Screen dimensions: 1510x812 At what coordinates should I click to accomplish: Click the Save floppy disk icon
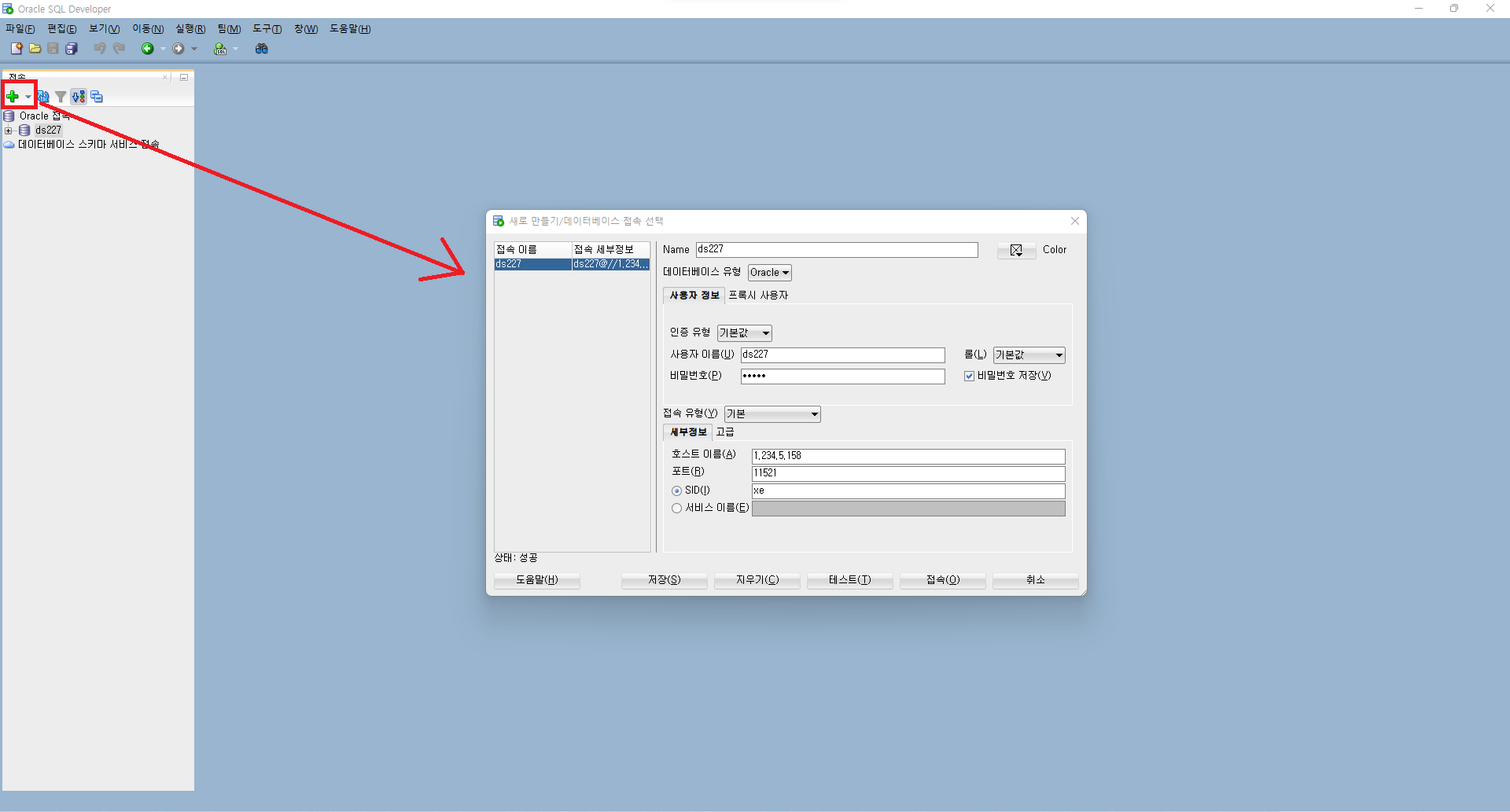[x=53, y=49]
